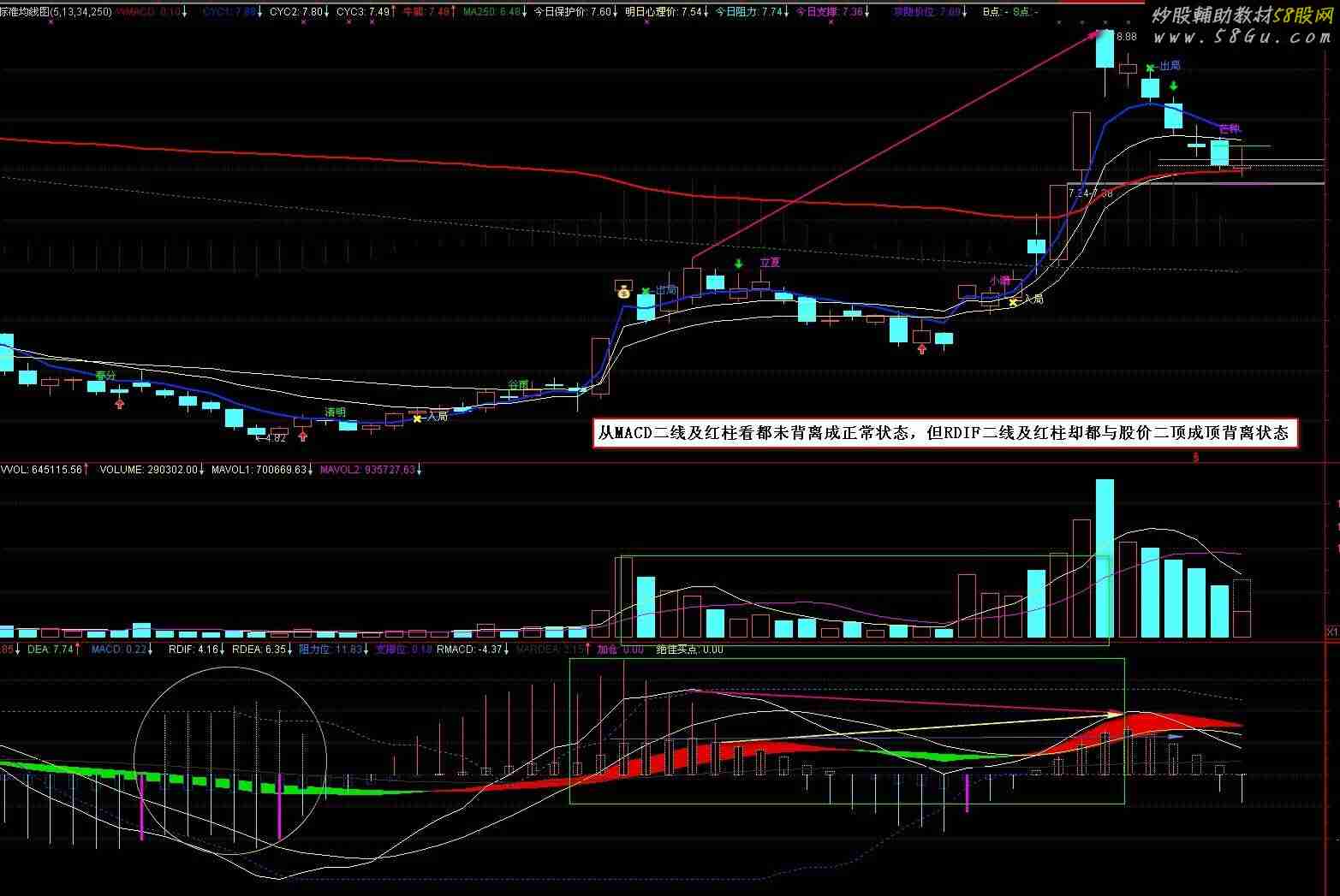Click the money bag icon on the chart
The width and height of the screenshot is (1340, 896).
[x=622, y=288]
